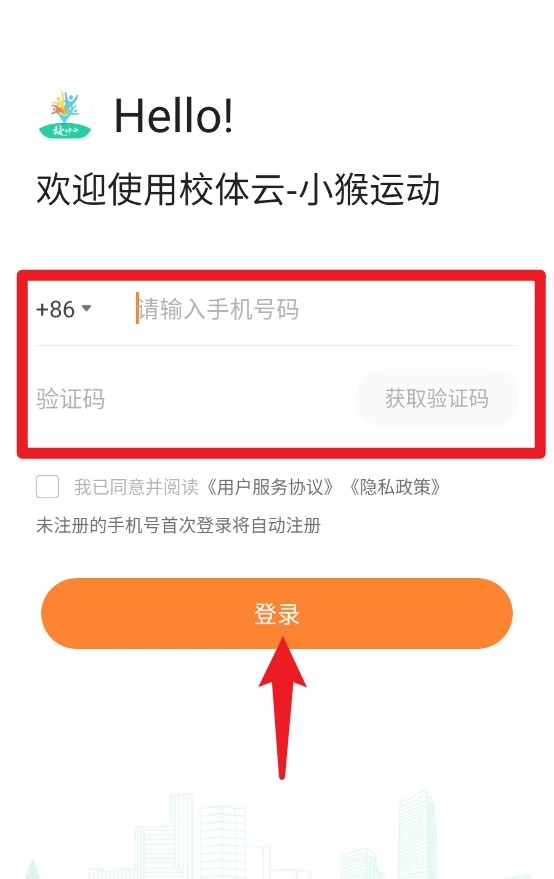The width and height of the screenshot is (554, 879).
Task: Click the red highlighted frame around inputs
Action: 281,364
